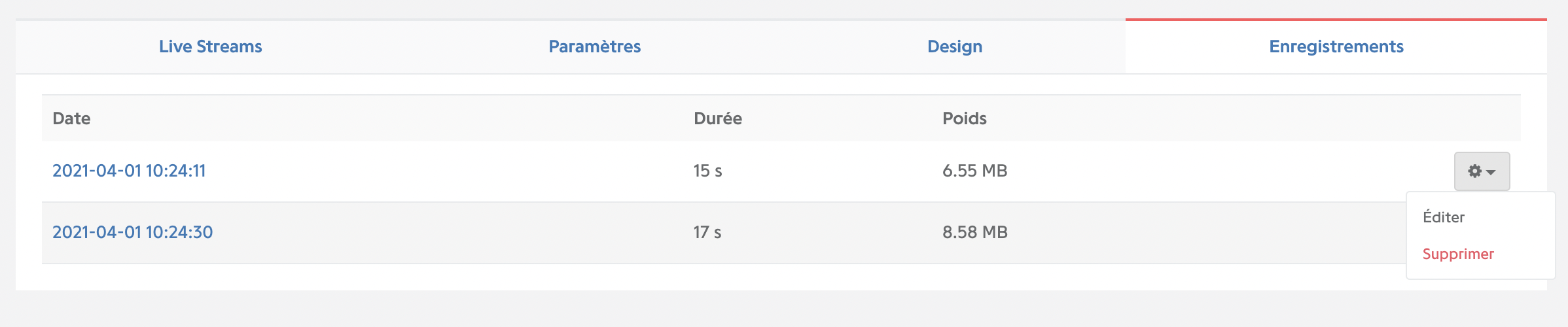Select the Enregistrements tab

tap(1336, 46)
